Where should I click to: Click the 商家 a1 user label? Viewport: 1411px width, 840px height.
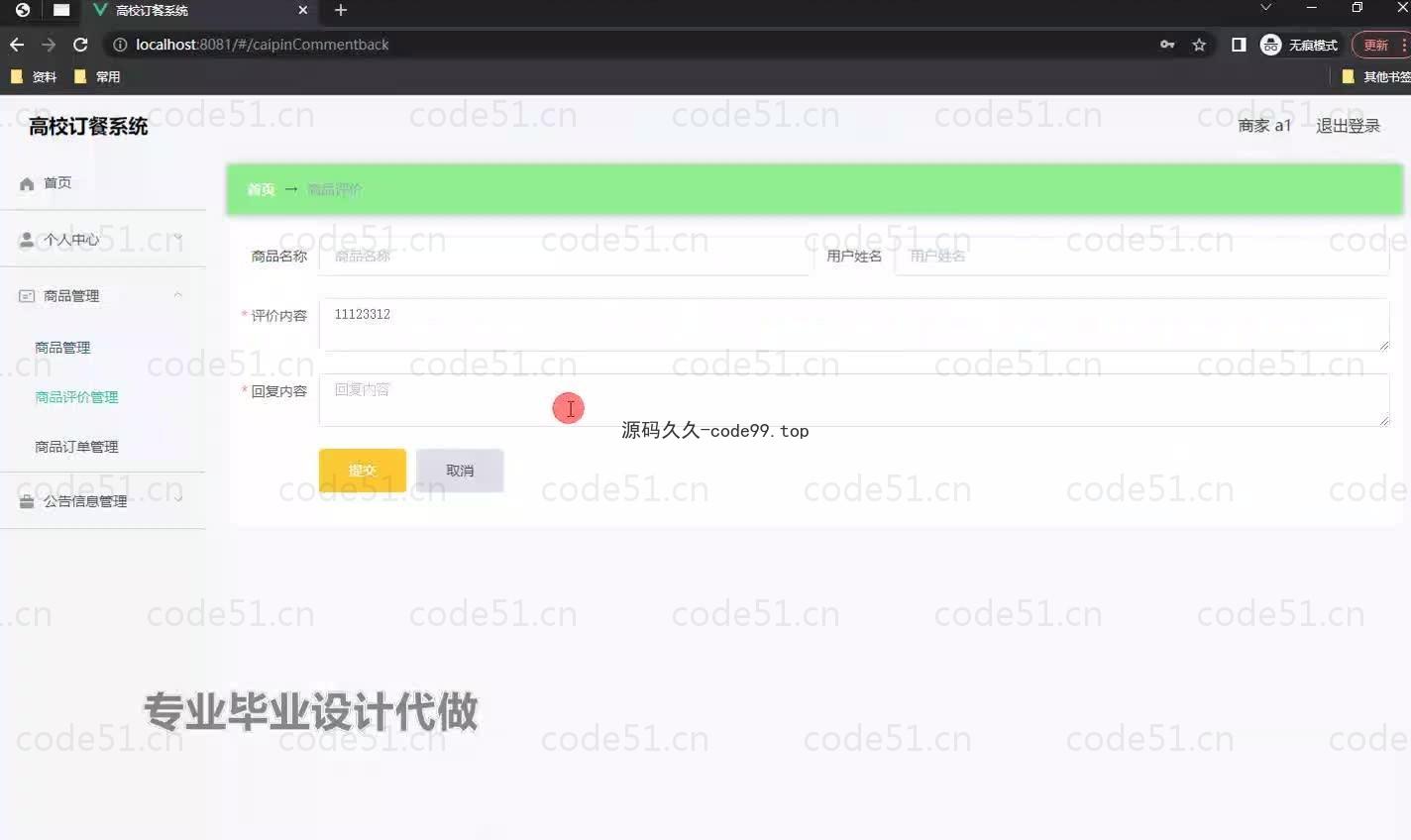[x=1264, y=126]
